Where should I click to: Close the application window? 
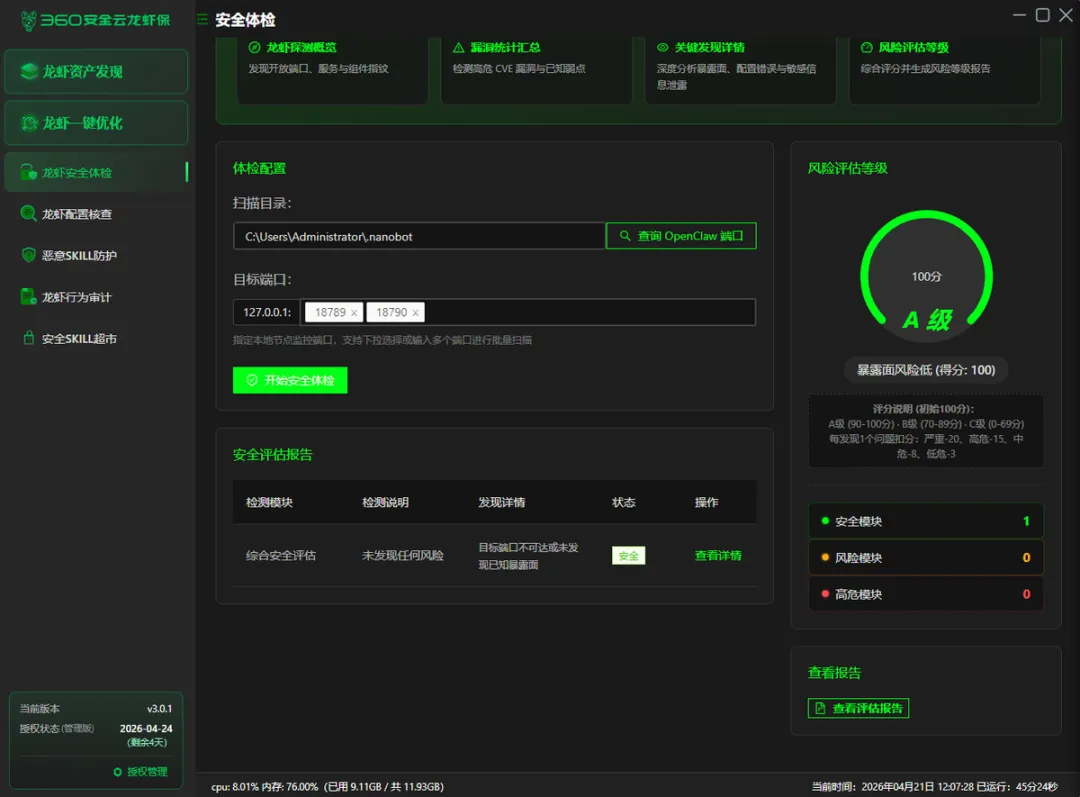point(1066,15)
